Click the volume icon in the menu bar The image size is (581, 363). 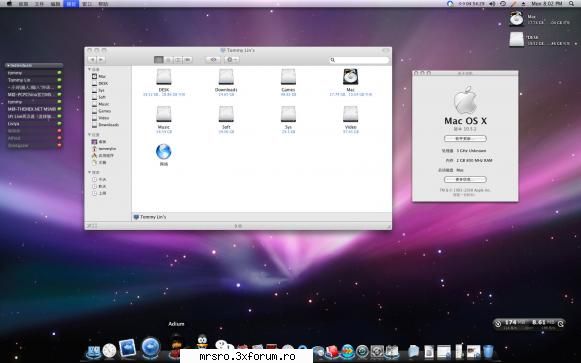[492, 4]
